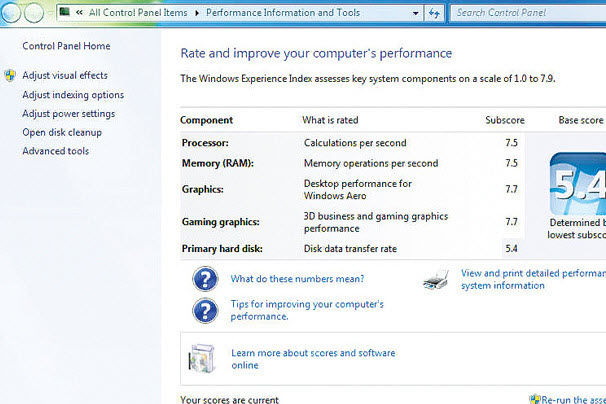
Task: Click the Control Panel icon in address bar
Action: (65, 12)
